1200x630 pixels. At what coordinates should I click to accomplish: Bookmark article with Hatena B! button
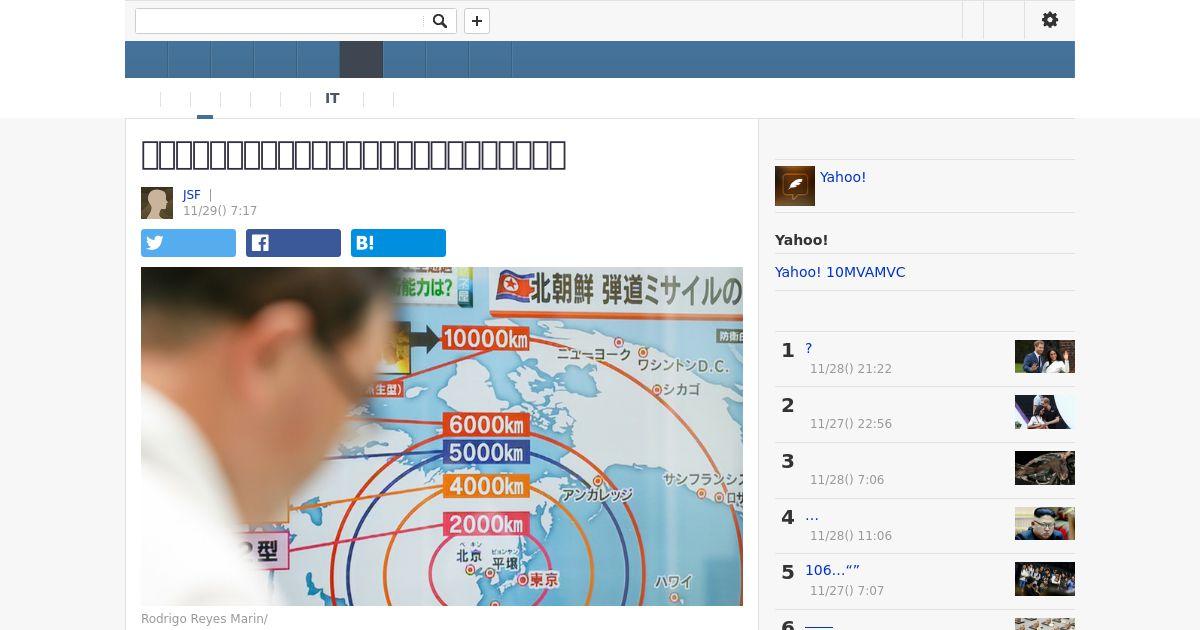[x=398, y=243]
